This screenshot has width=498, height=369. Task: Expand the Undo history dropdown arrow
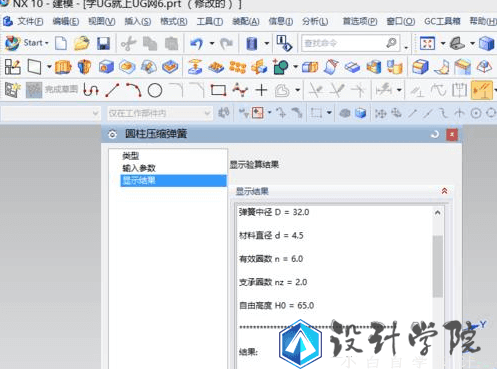(212, 43)
